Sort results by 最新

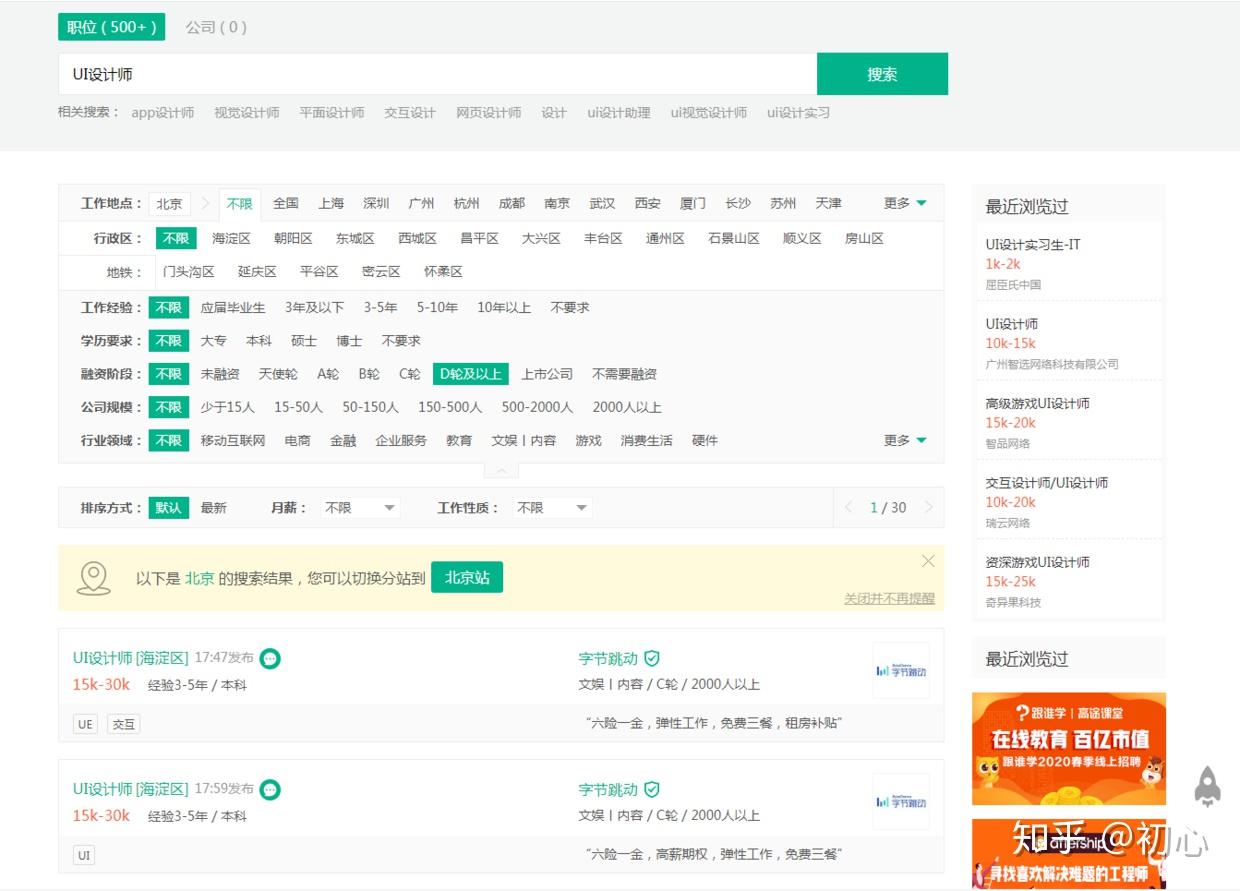[x=214, y=508]
